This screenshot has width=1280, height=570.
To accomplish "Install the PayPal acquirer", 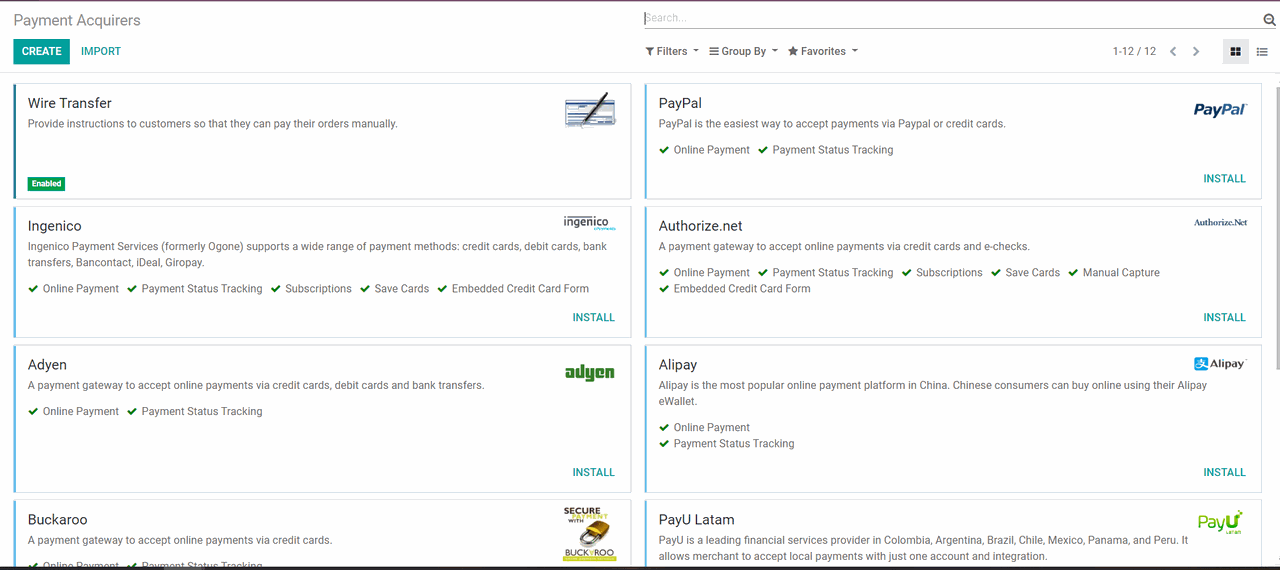I will point(1224,179).
